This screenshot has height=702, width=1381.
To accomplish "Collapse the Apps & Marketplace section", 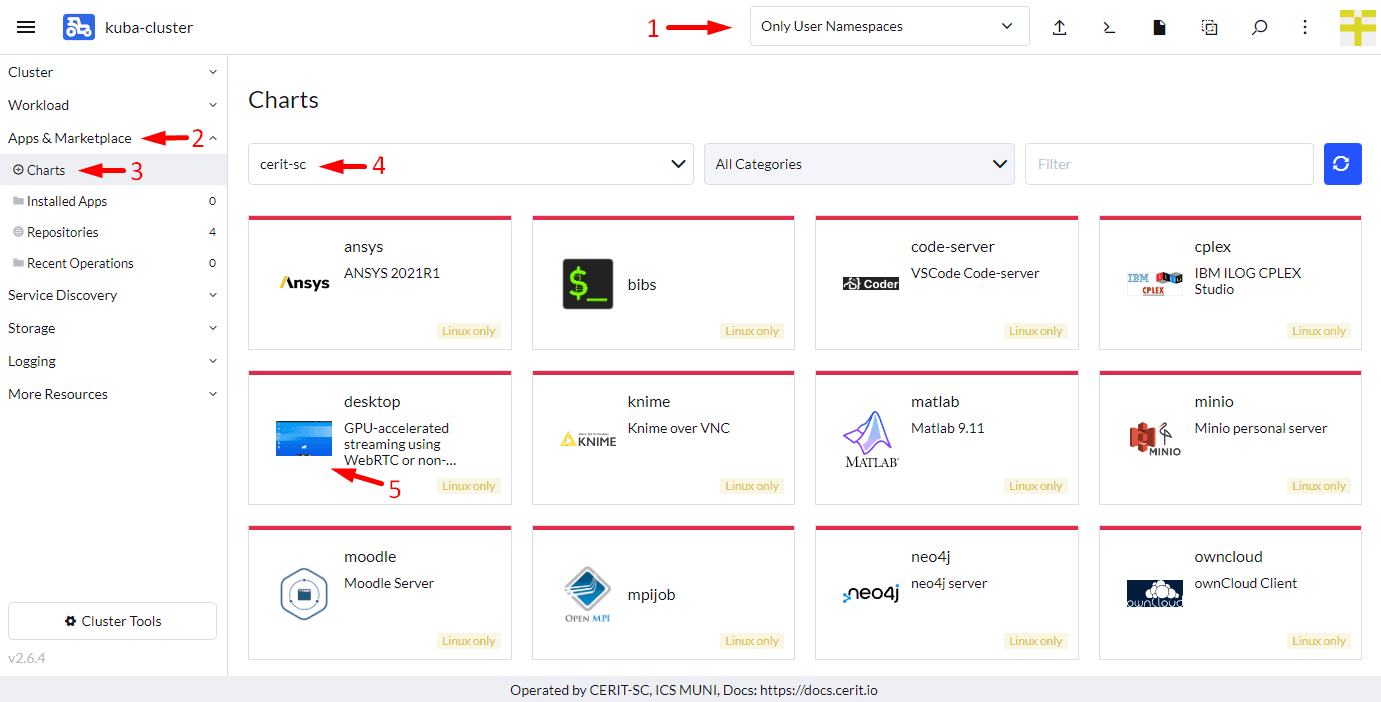I will (213, 138).
